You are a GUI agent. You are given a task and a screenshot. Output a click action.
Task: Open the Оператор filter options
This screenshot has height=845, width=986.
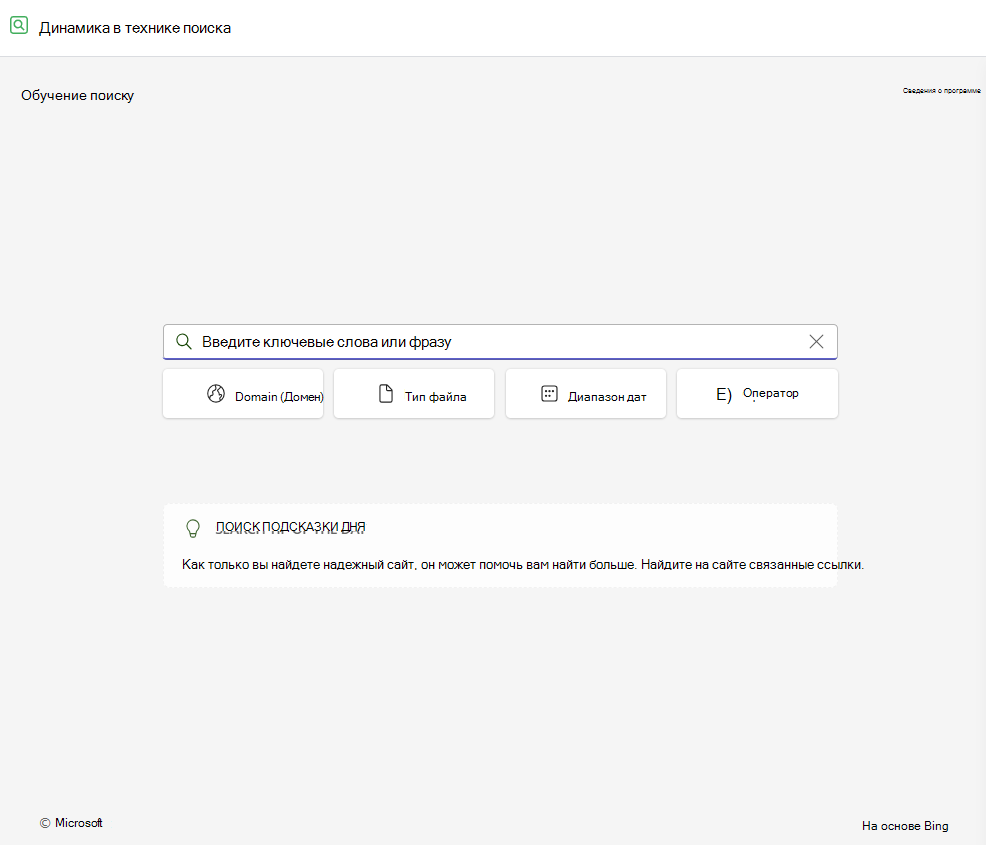click(757, 394)
